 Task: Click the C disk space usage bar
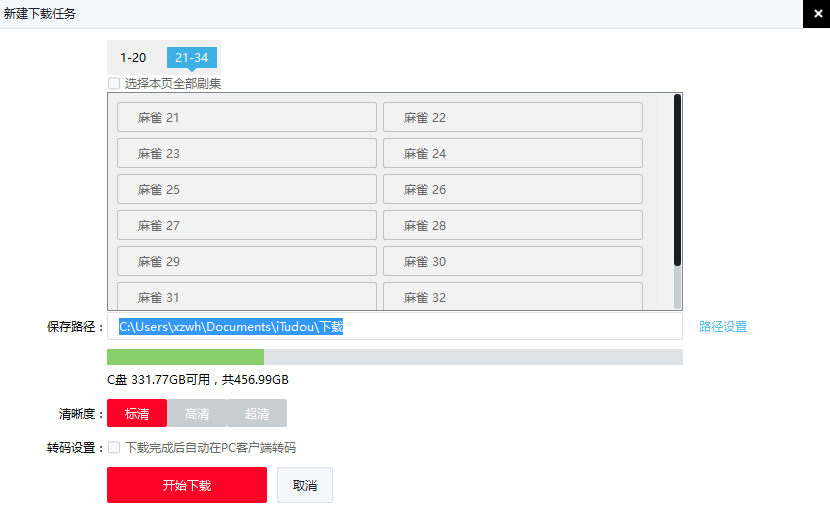click(395, 357)
